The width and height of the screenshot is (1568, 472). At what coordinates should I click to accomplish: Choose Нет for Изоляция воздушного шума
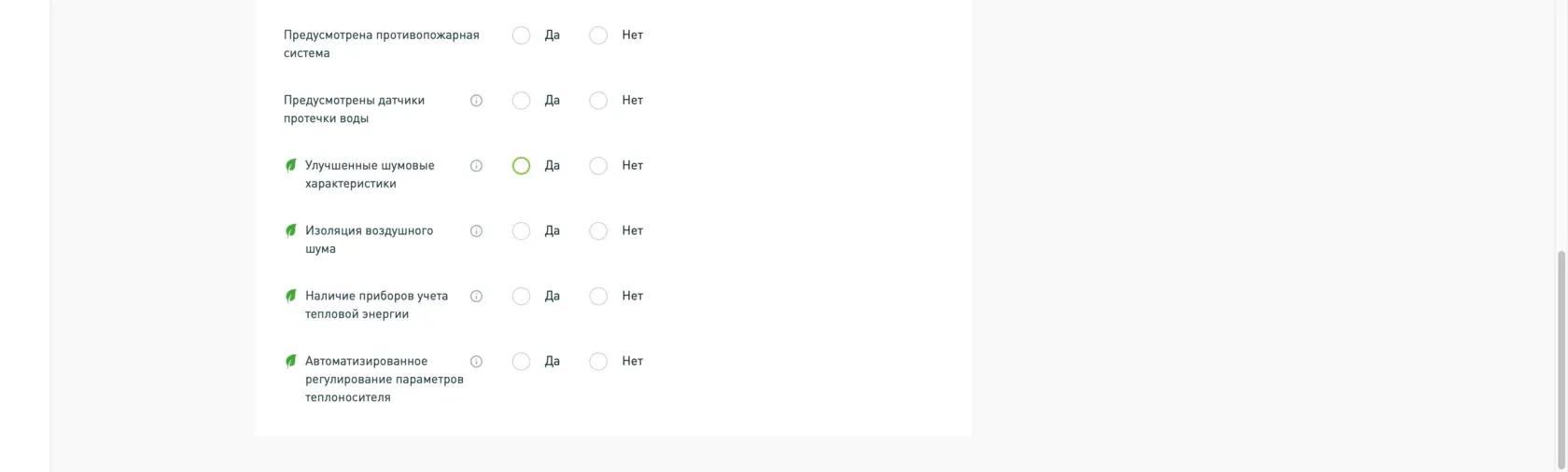598,231
